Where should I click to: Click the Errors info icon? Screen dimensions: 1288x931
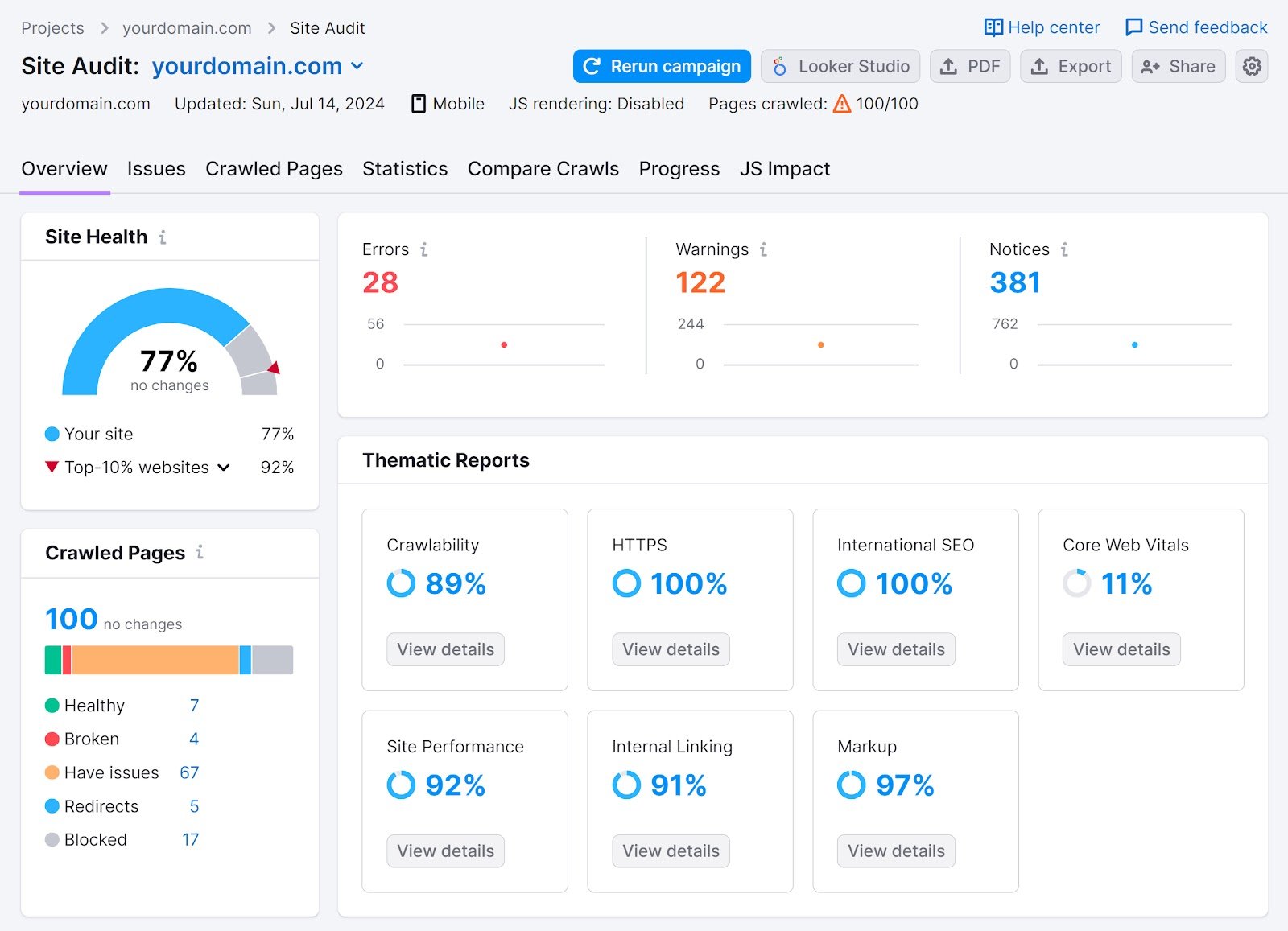(x=424, y=249)
